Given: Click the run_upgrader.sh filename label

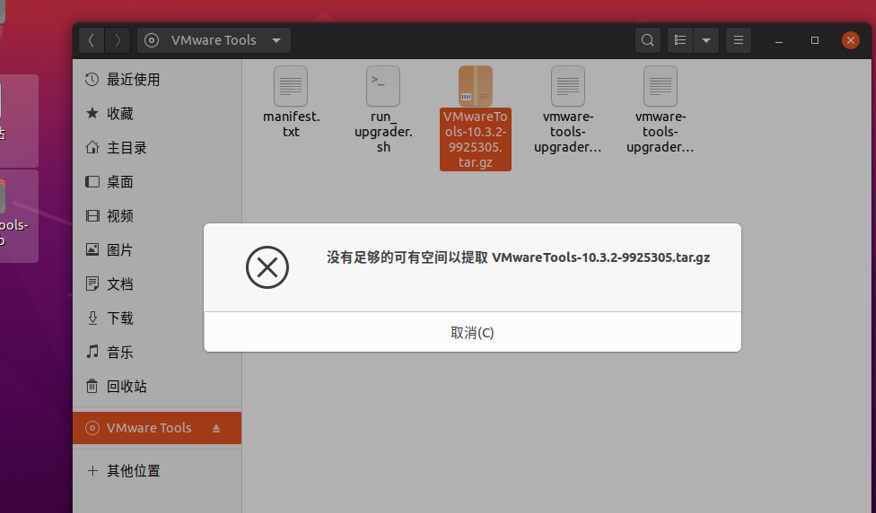Looking at the screenshot, I should click(x=383, y=132).
